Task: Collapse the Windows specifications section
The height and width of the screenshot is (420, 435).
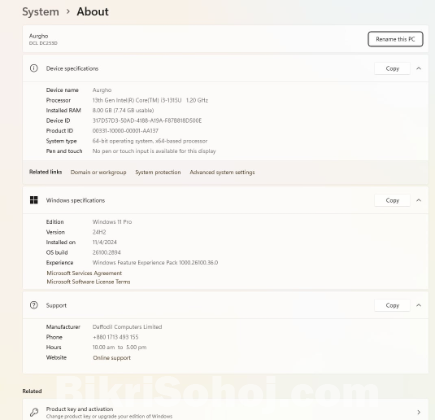Action: [x=419, y=200]
